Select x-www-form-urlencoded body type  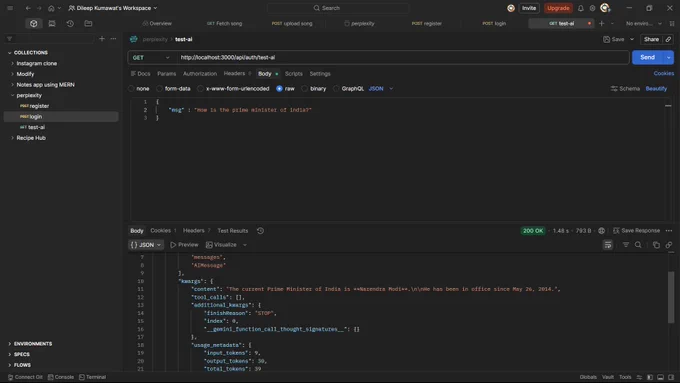(200, 88)
